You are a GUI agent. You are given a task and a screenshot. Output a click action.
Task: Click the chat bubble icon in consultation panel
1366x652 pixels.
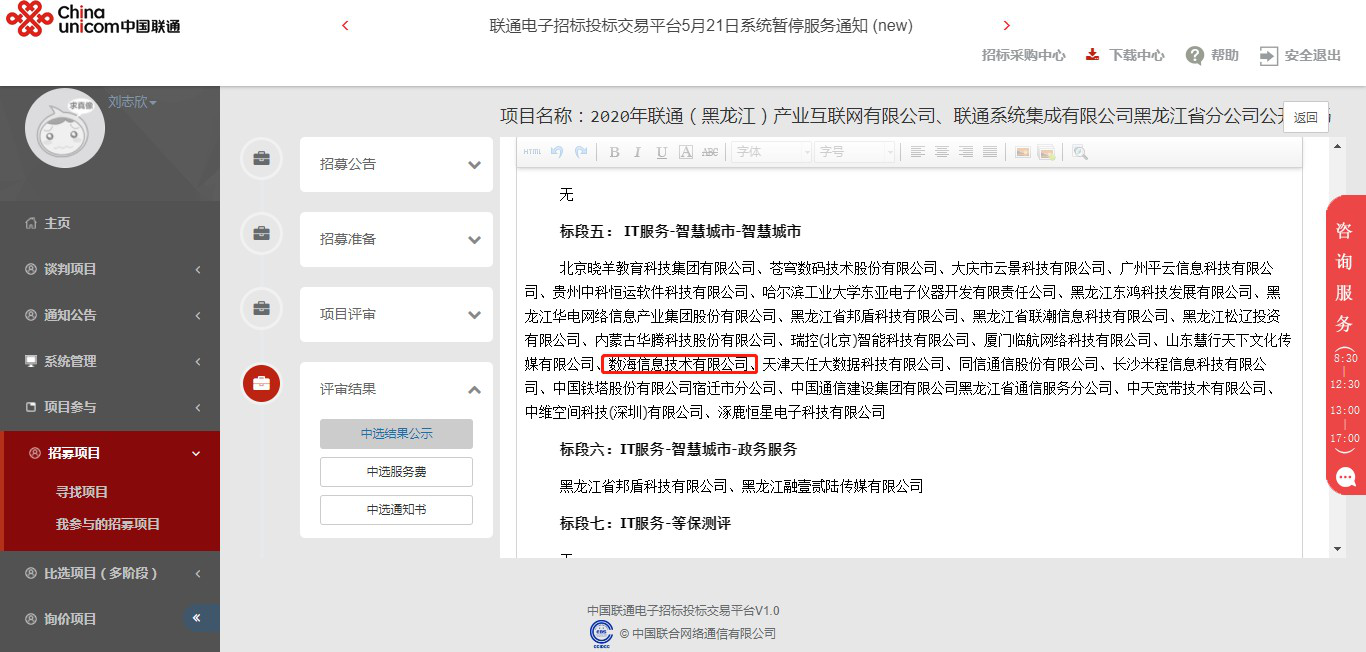[1345, 478]
